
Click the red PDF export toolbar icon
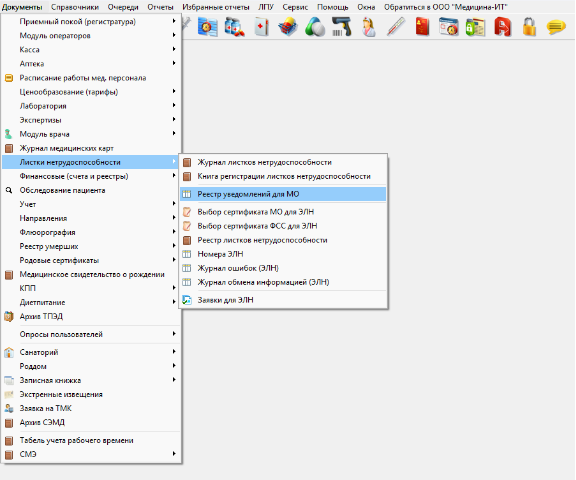pyautogui.click(x=503, y=27)
